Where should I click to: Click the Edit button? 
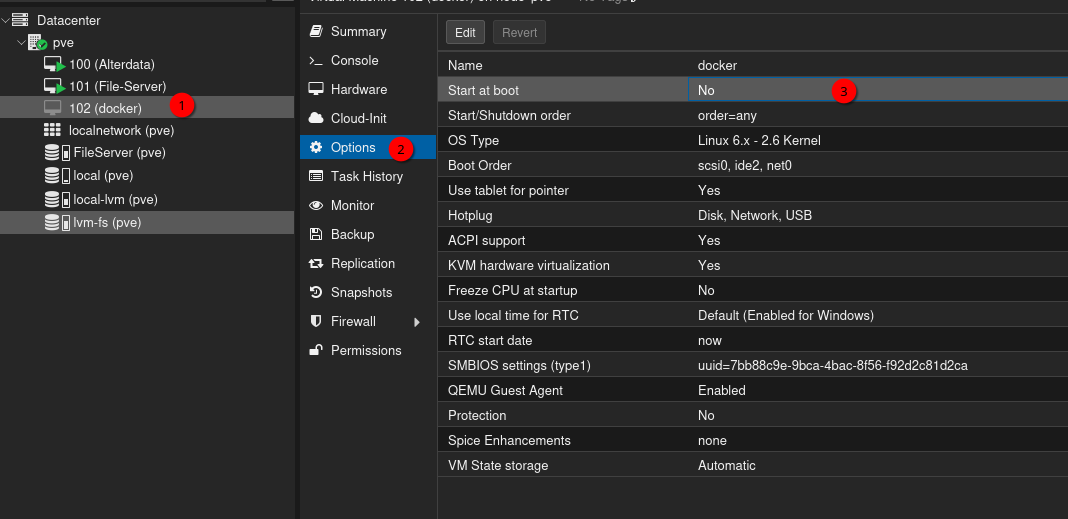pyautogui.click(x=465, y=32)
